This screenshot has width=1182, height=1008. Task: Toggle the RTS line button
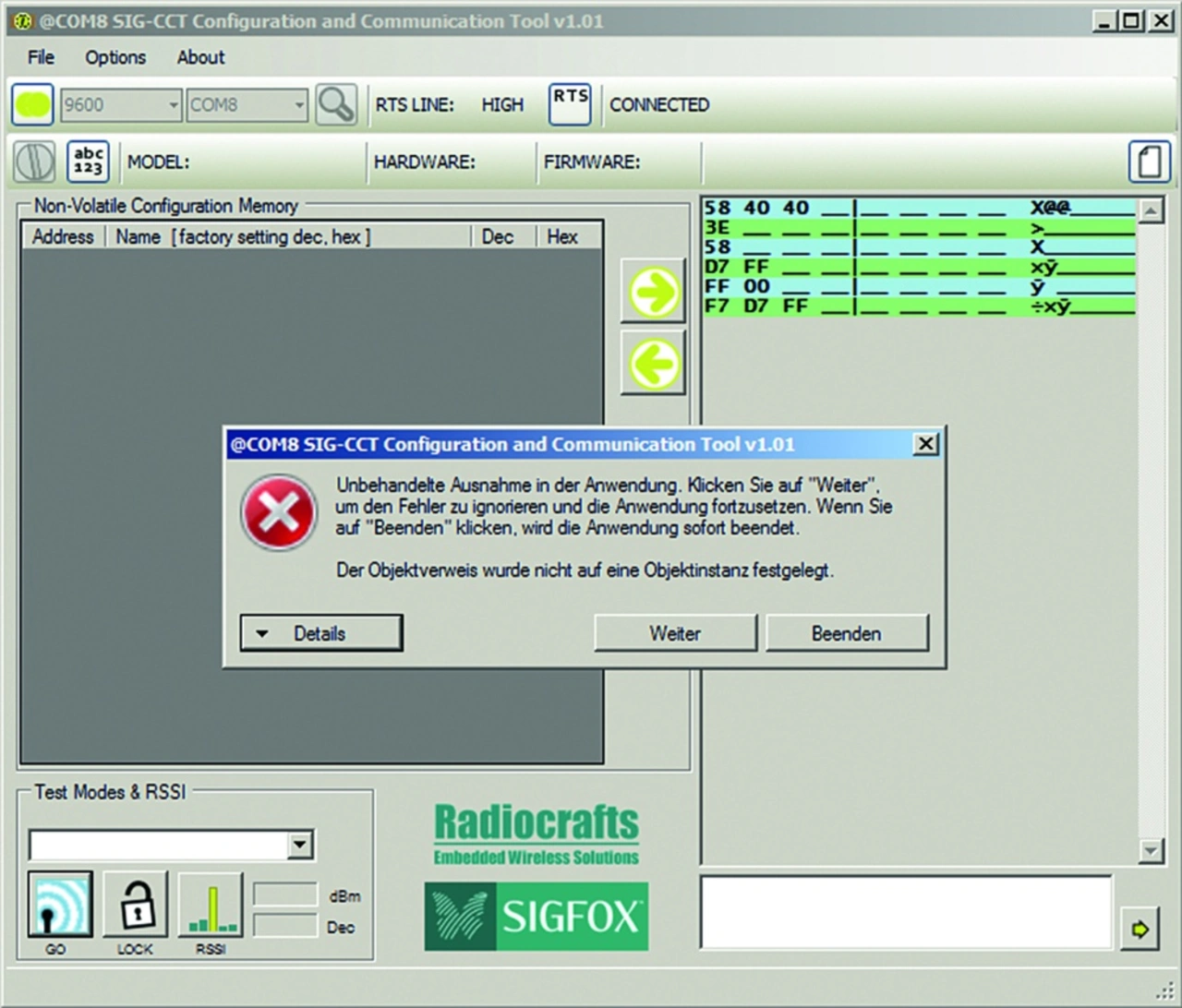point(570,104)
